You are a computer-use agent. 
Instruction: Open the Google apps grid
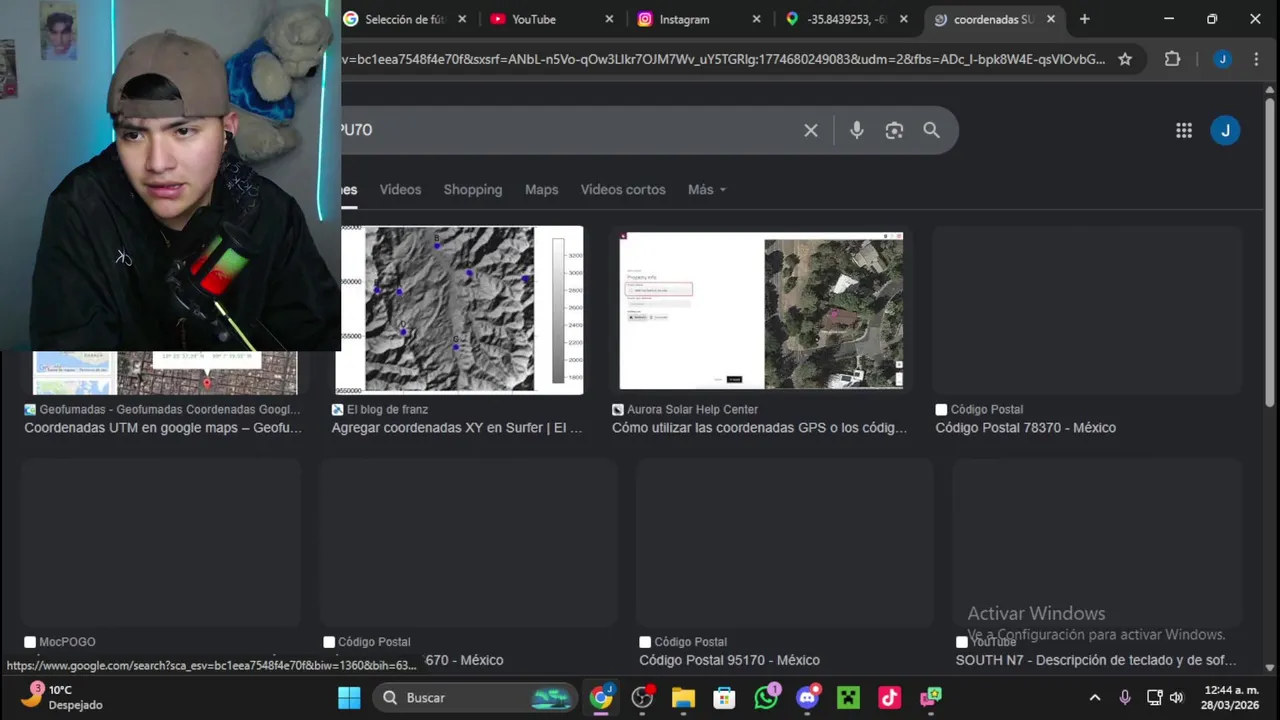click(x=1184, y=130)
